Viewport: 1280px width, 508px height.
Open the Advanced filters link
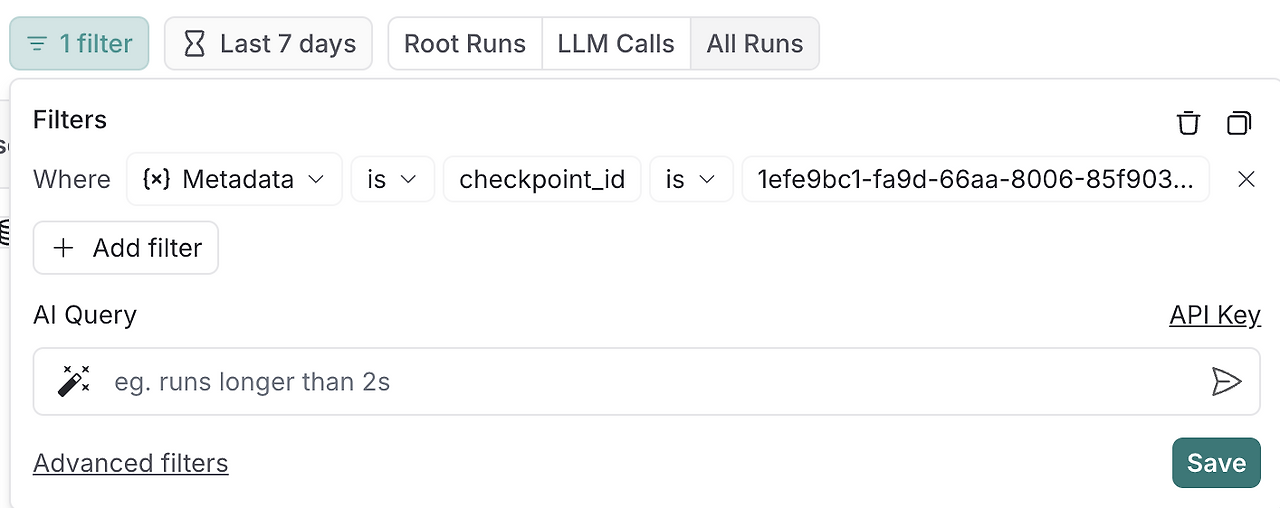point(131,464)
